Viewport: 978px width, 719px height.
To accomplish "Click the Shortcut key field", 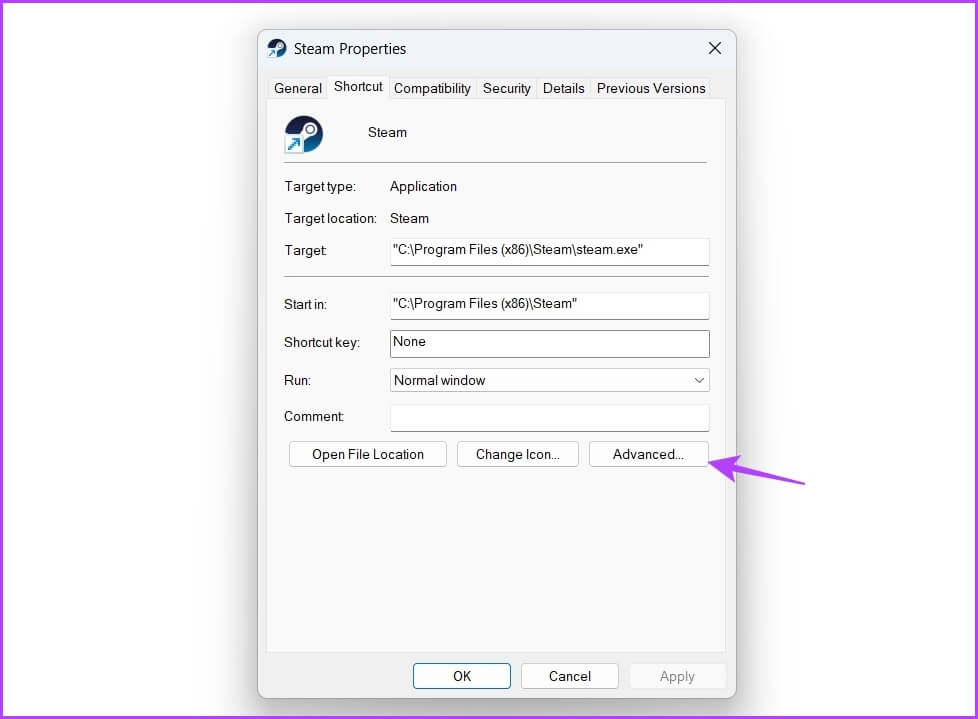I will [550, 344].
